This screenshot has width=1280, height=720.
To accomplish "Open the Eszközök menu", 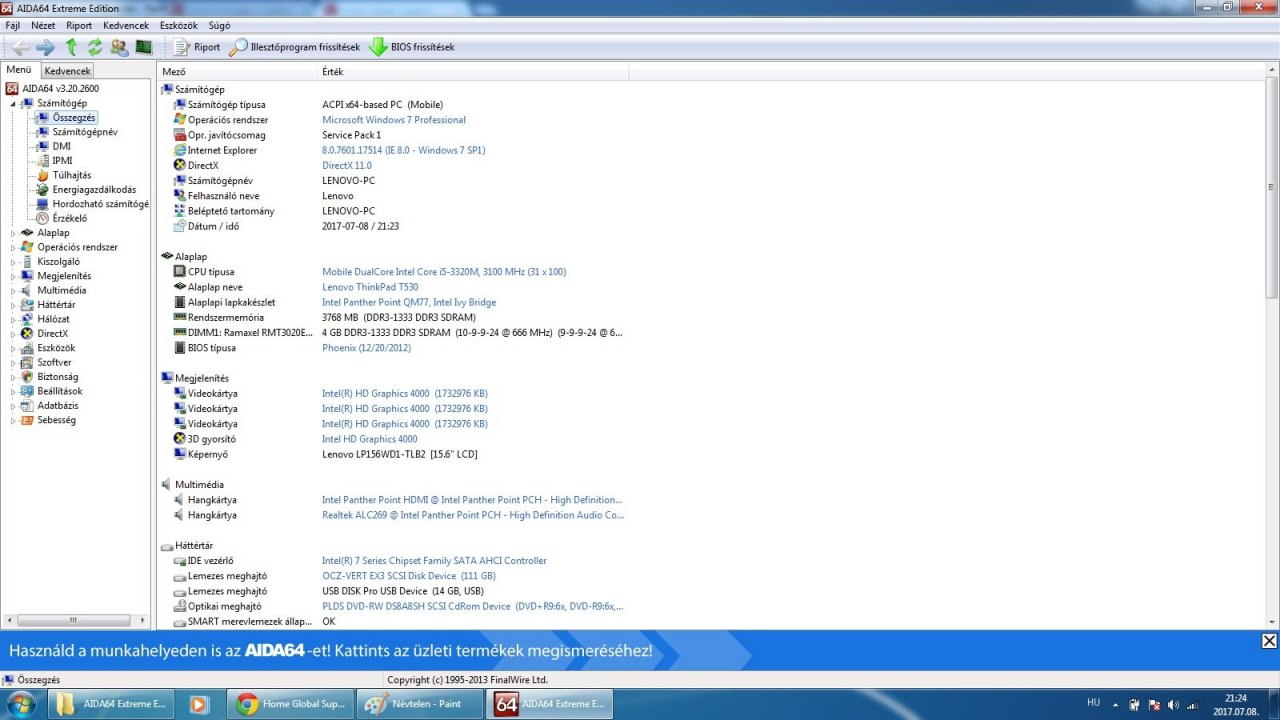I will [x=179, y=25].
